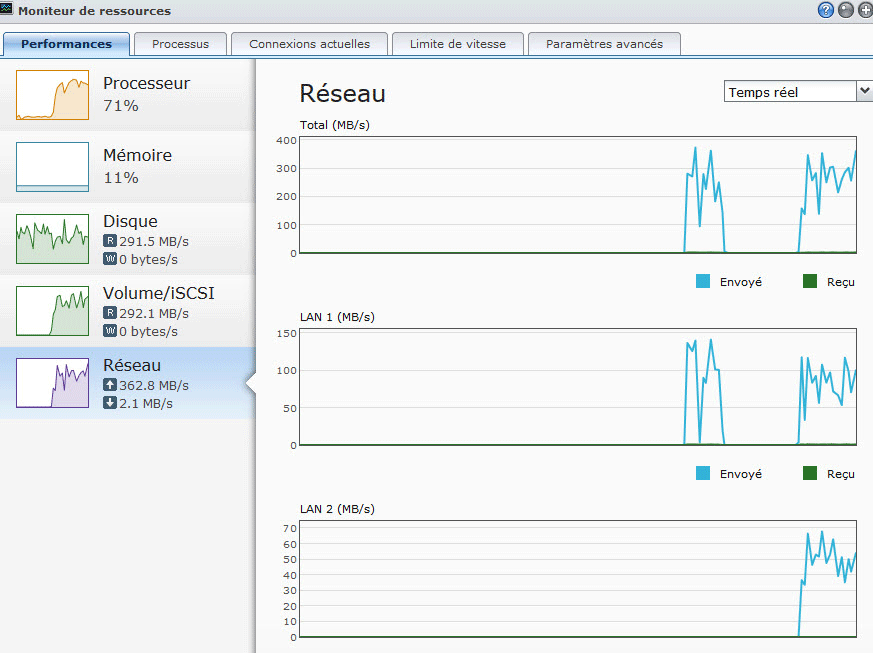
Task: Click the LAN 2 (MB/s) chart title
Action: (x=337, y=509)
